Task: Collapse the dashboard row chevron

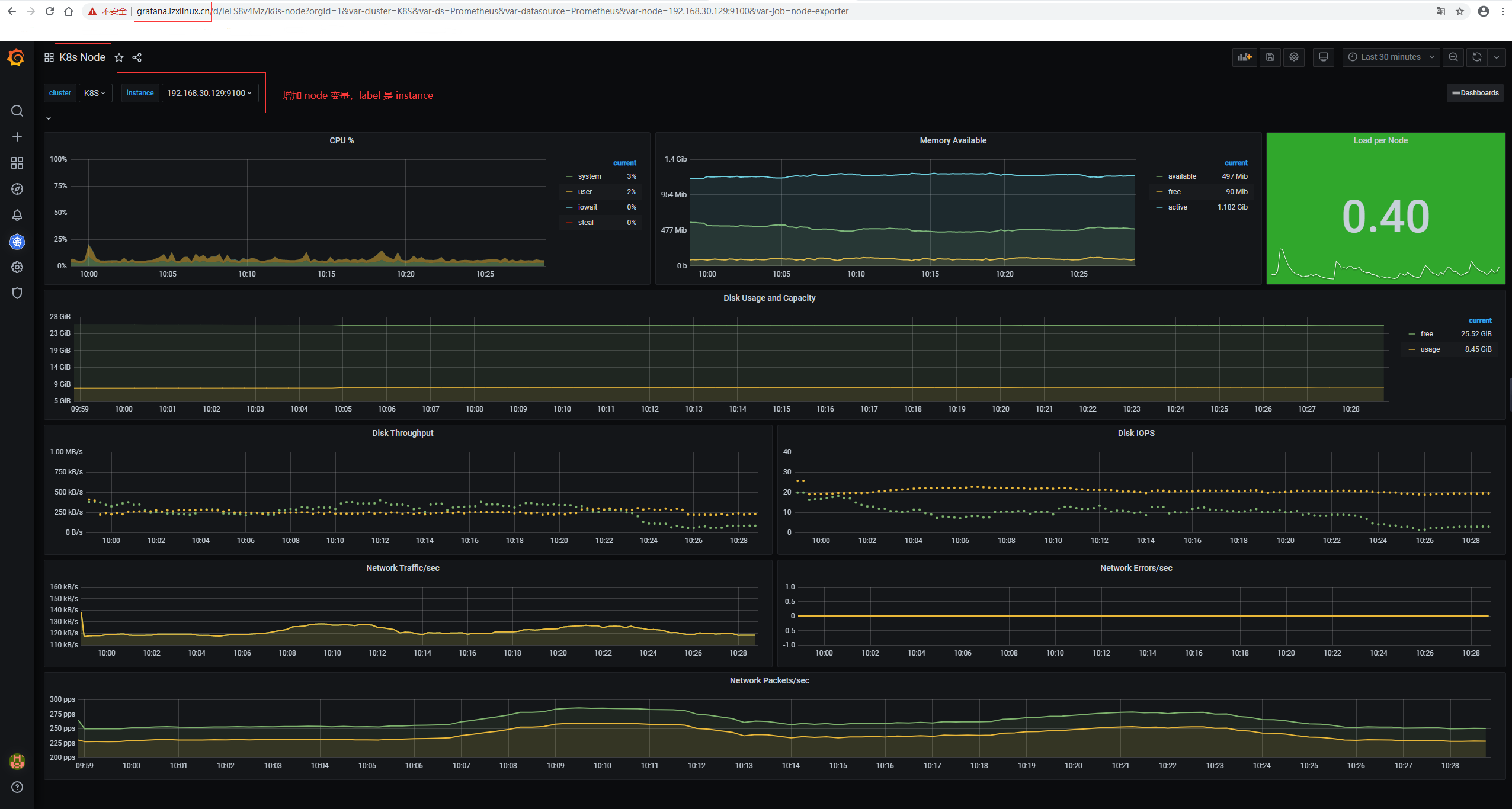Action: point(49,118)
